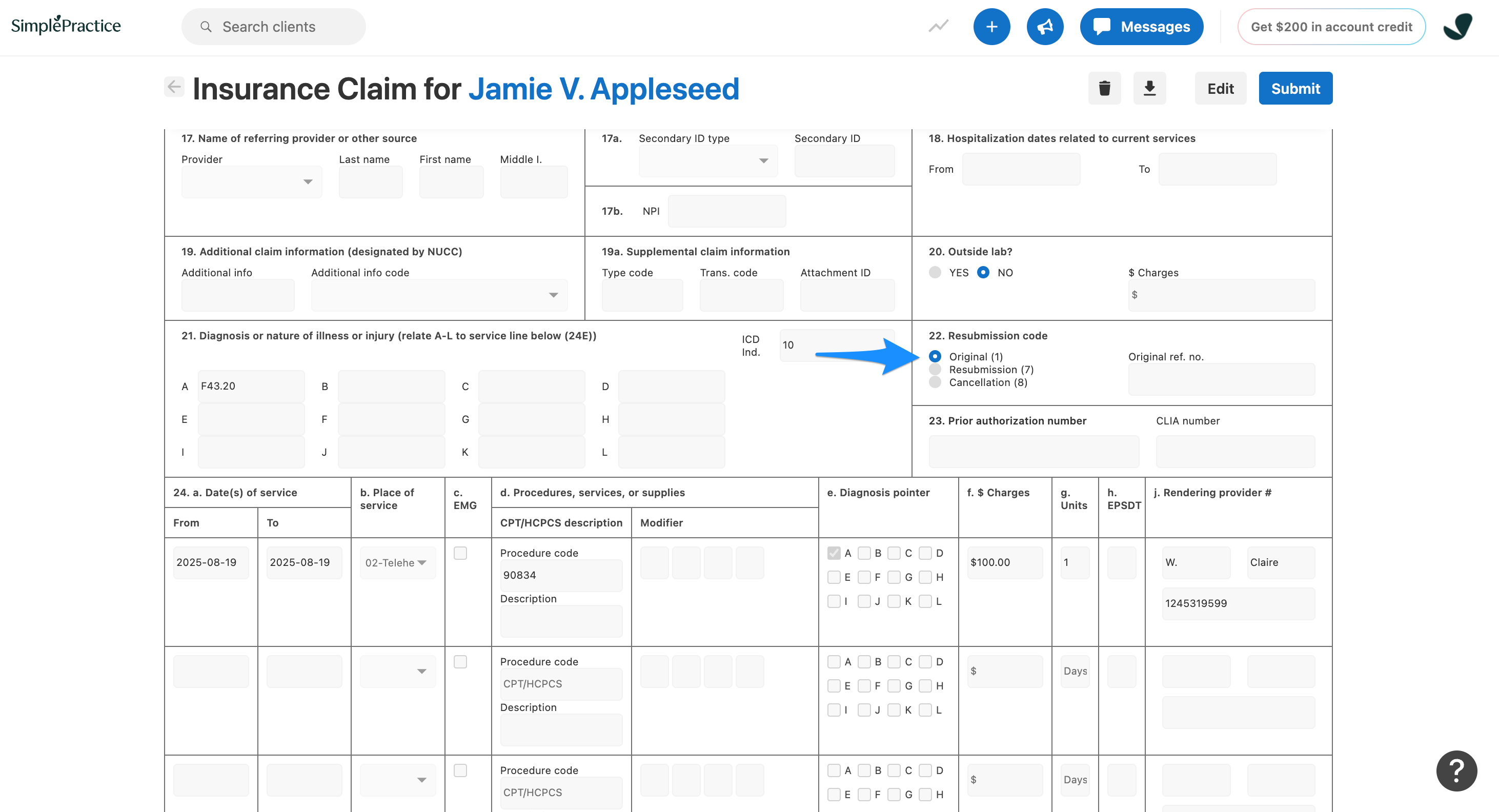Click the back arrow beside Insurance Claim
Viewport: 1499px width, 812px height.
[x=174, y=87]
